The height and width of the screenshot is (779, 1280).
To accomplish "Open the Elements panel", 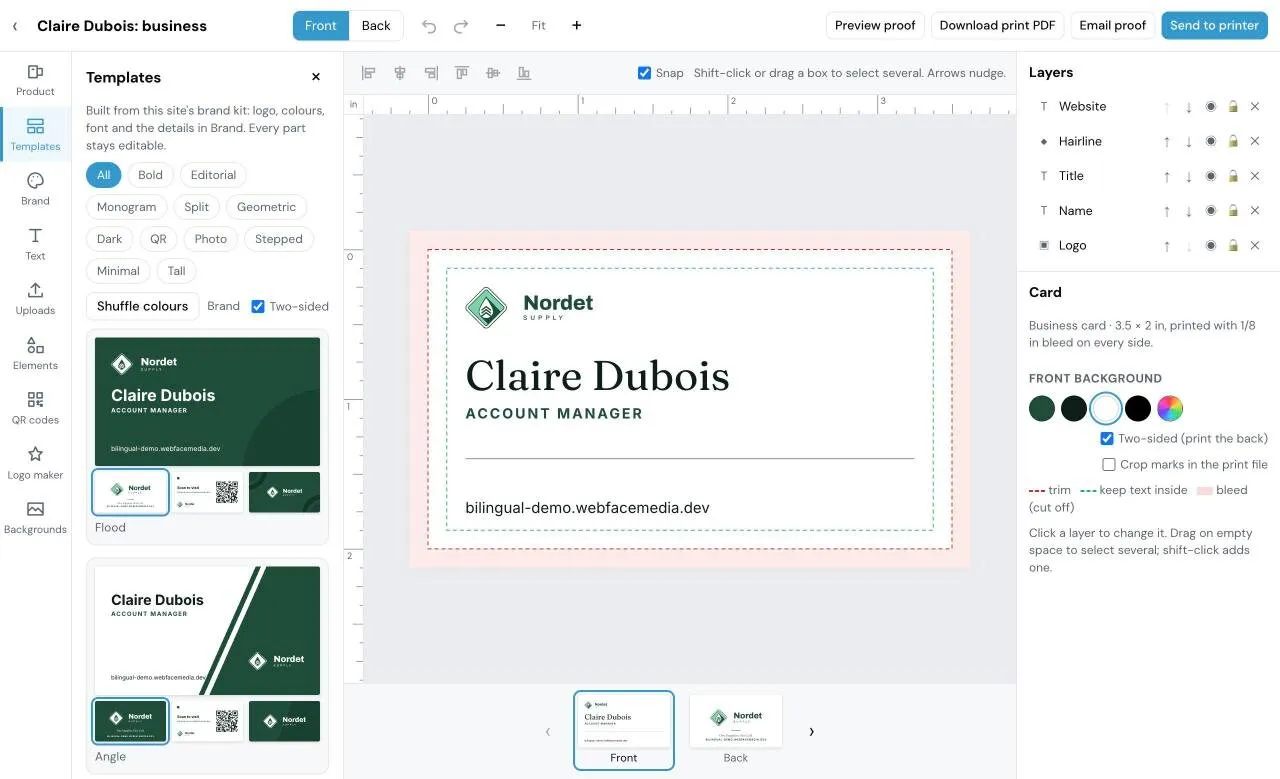I will 35,353.
